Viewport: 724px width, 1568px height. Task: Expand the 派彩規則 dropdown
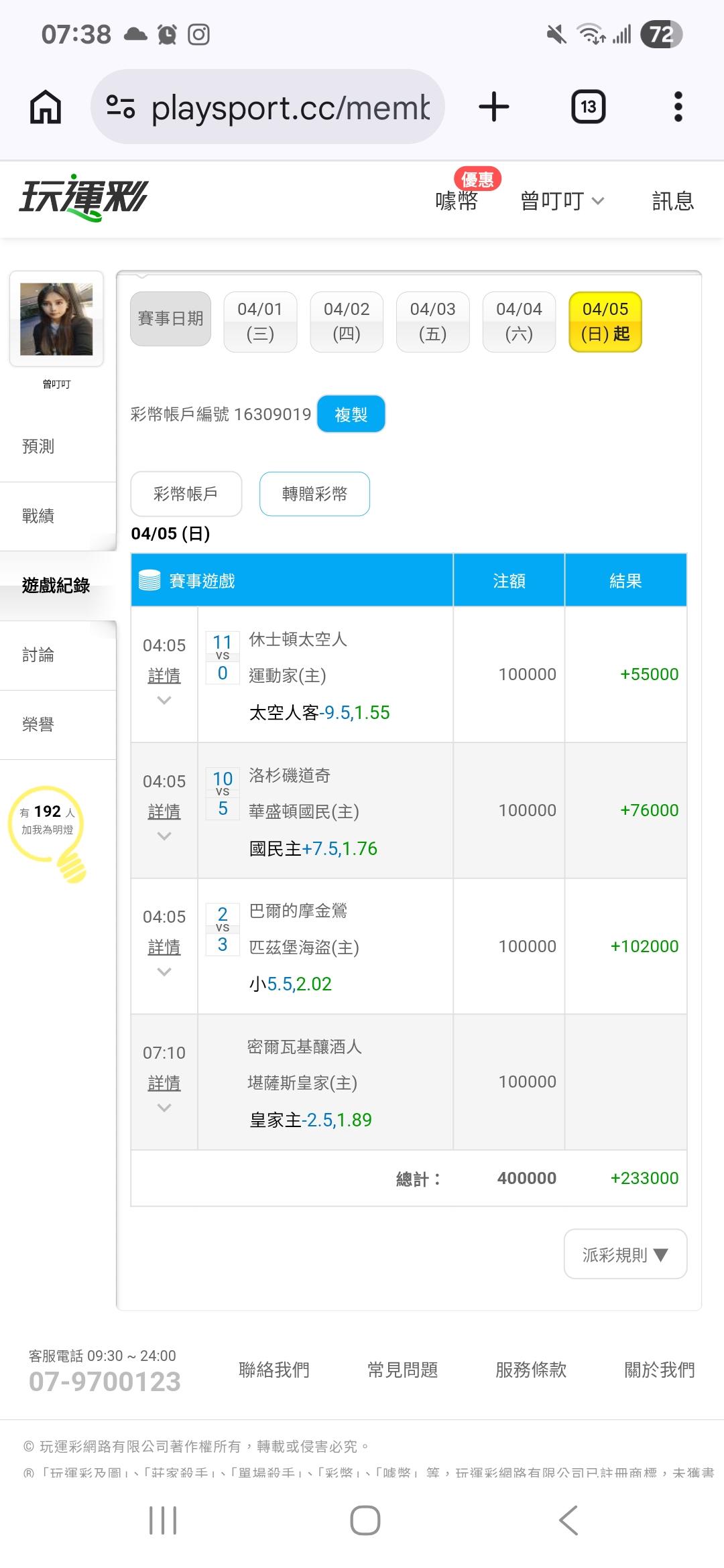pos(625,1254)
